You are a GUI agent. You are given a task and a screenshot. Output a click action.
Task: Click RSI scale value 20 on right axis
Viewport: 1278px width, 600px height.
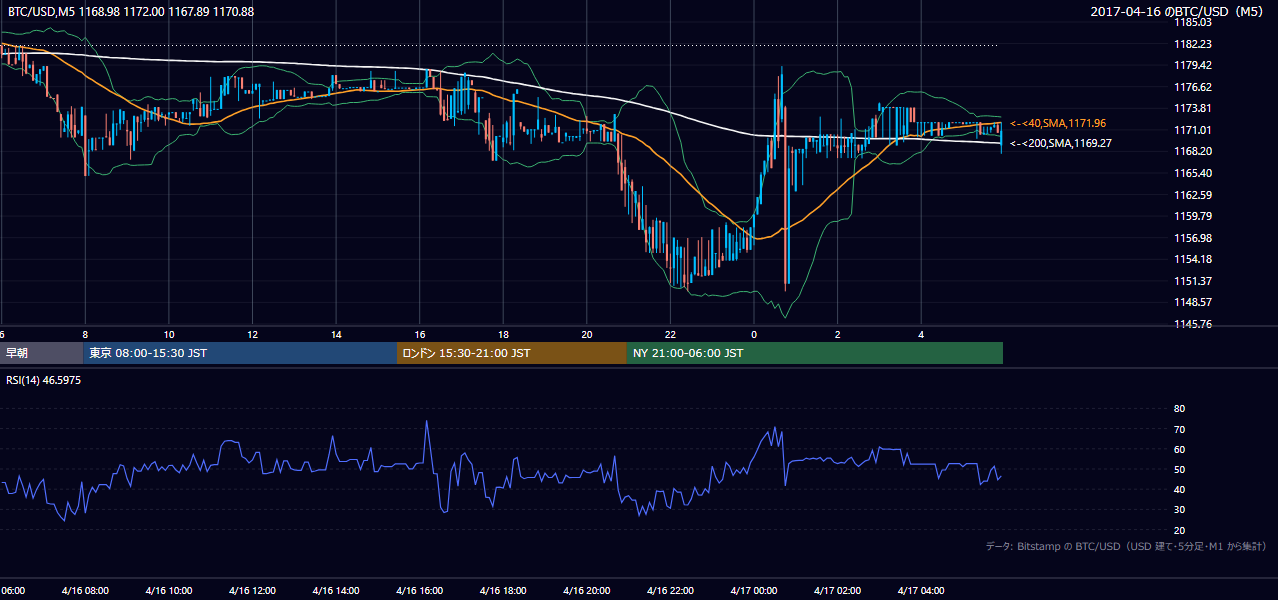pos(1179,530)
